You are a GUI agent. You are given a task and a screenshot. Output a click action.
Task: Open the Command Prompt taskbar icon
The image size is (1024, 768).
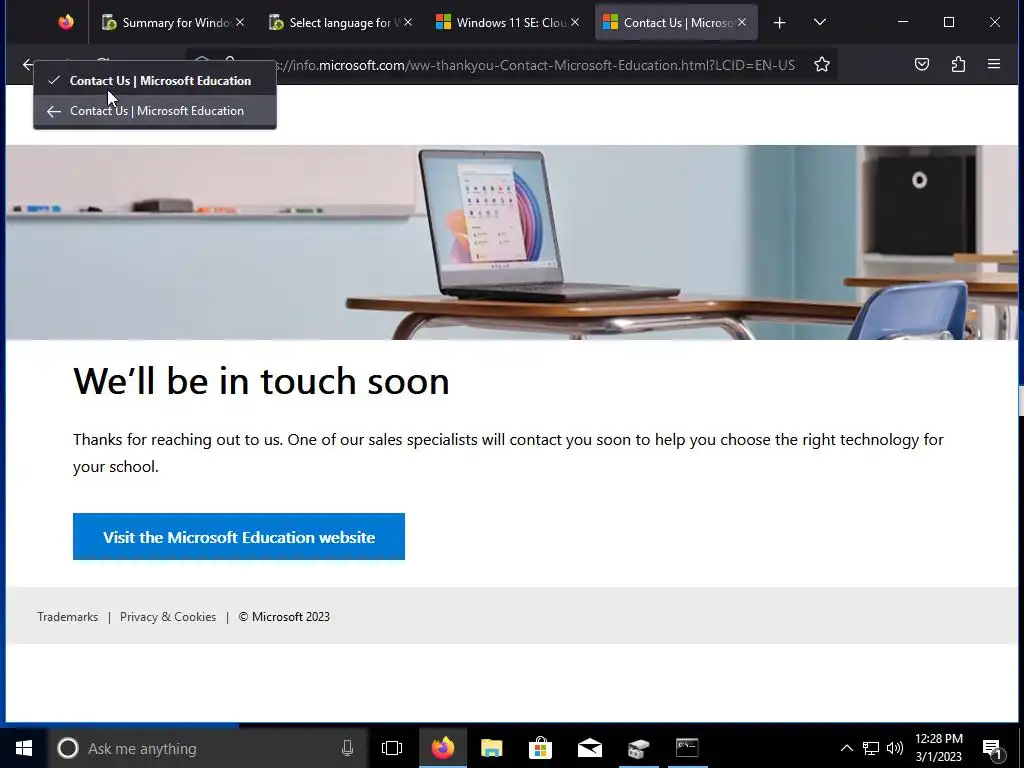point(687,748)
